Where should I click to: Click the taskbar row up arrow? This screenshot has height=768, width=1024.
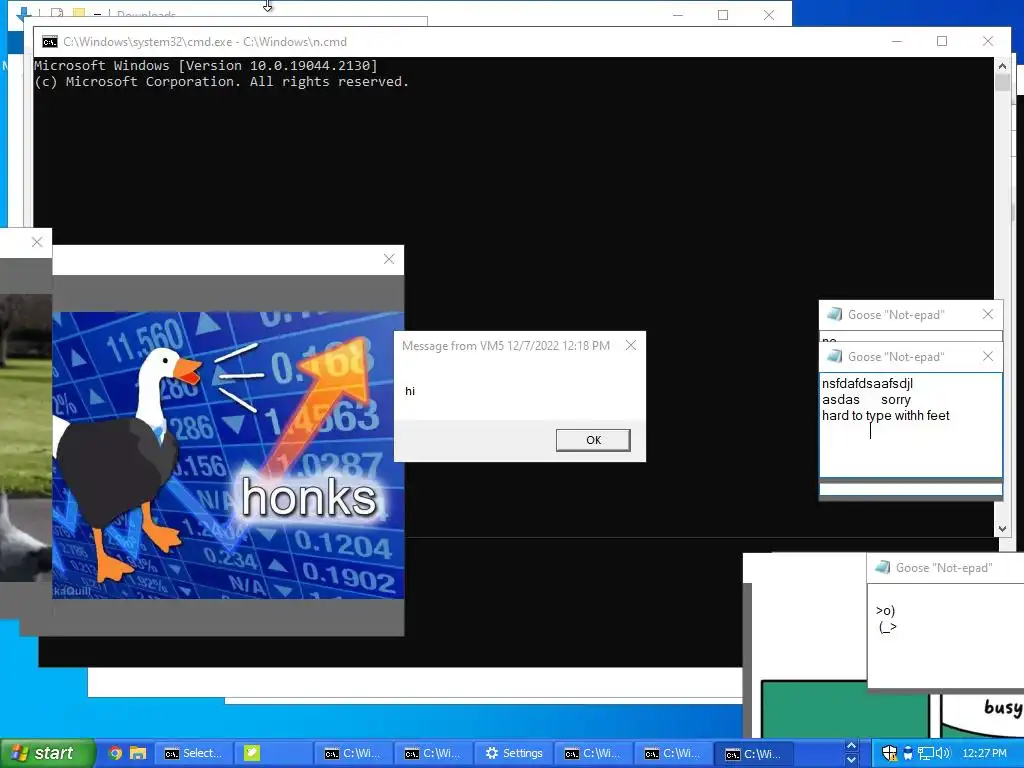(851, 746)
